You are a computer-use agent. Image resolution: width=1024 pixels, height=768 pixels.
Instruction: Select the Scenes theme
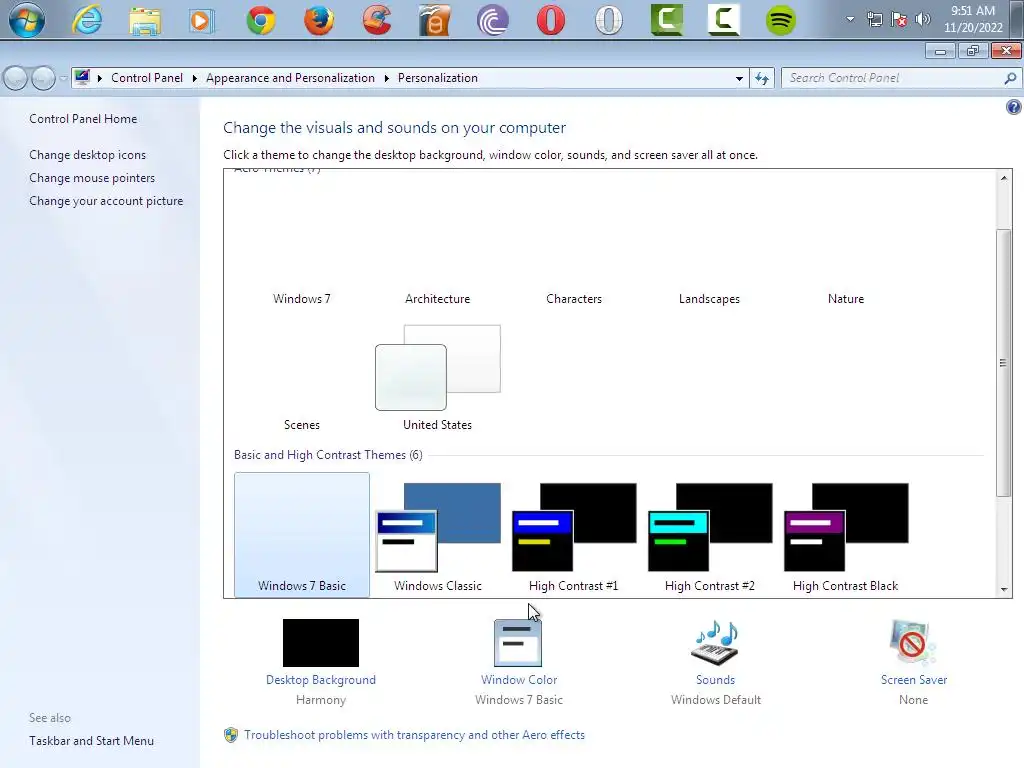[x=302, y=376]
